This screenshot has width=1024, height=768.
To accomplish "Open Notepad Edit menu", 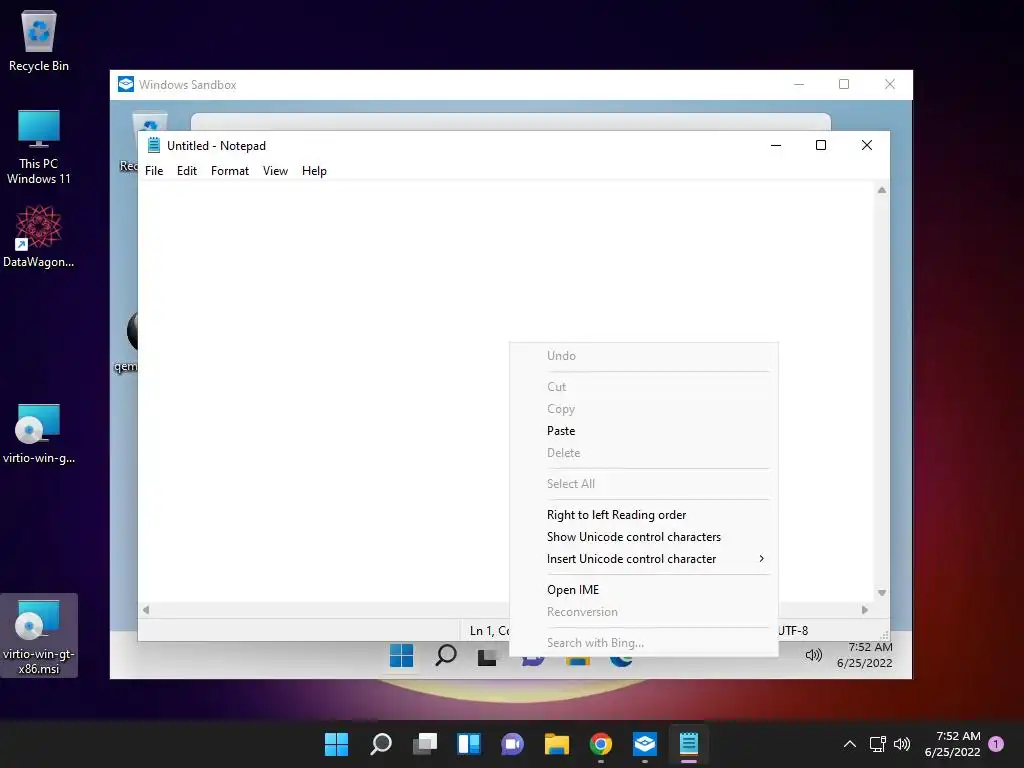I will [x=187, y=170].
